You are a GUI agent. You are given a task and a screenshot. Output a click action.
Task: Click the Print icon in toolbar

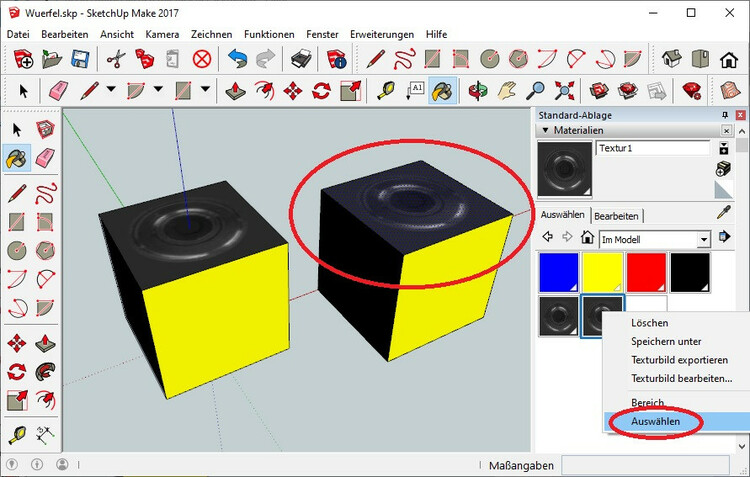[x=303, y=58]
